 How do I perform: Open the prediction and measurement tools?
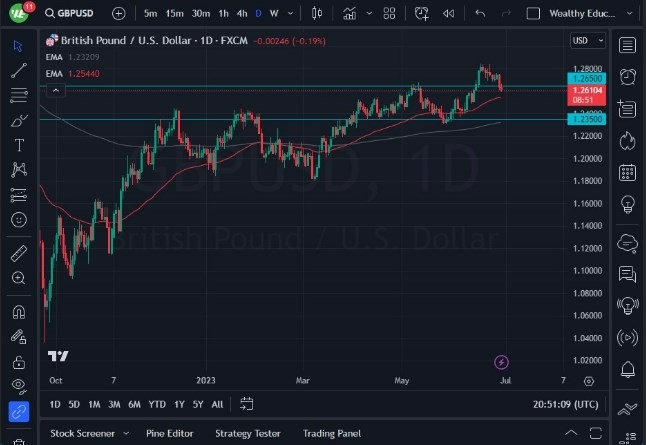point(19,194)
